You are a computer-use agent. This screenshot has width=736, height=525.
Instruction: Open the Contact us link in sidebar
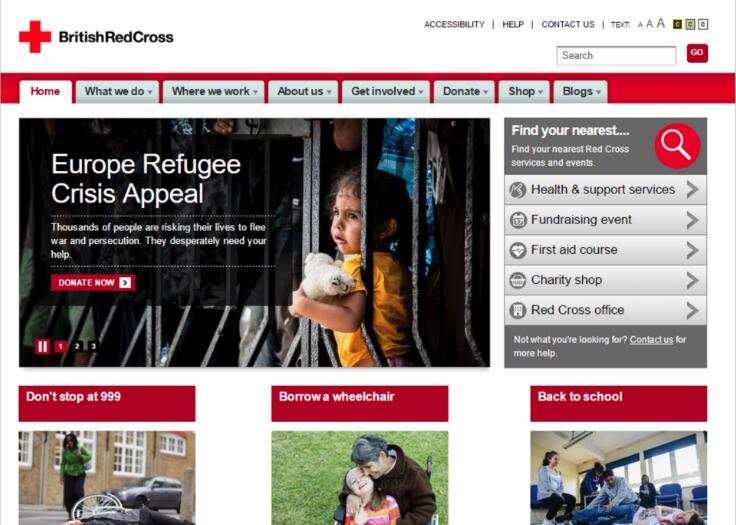tap(651, 340)
